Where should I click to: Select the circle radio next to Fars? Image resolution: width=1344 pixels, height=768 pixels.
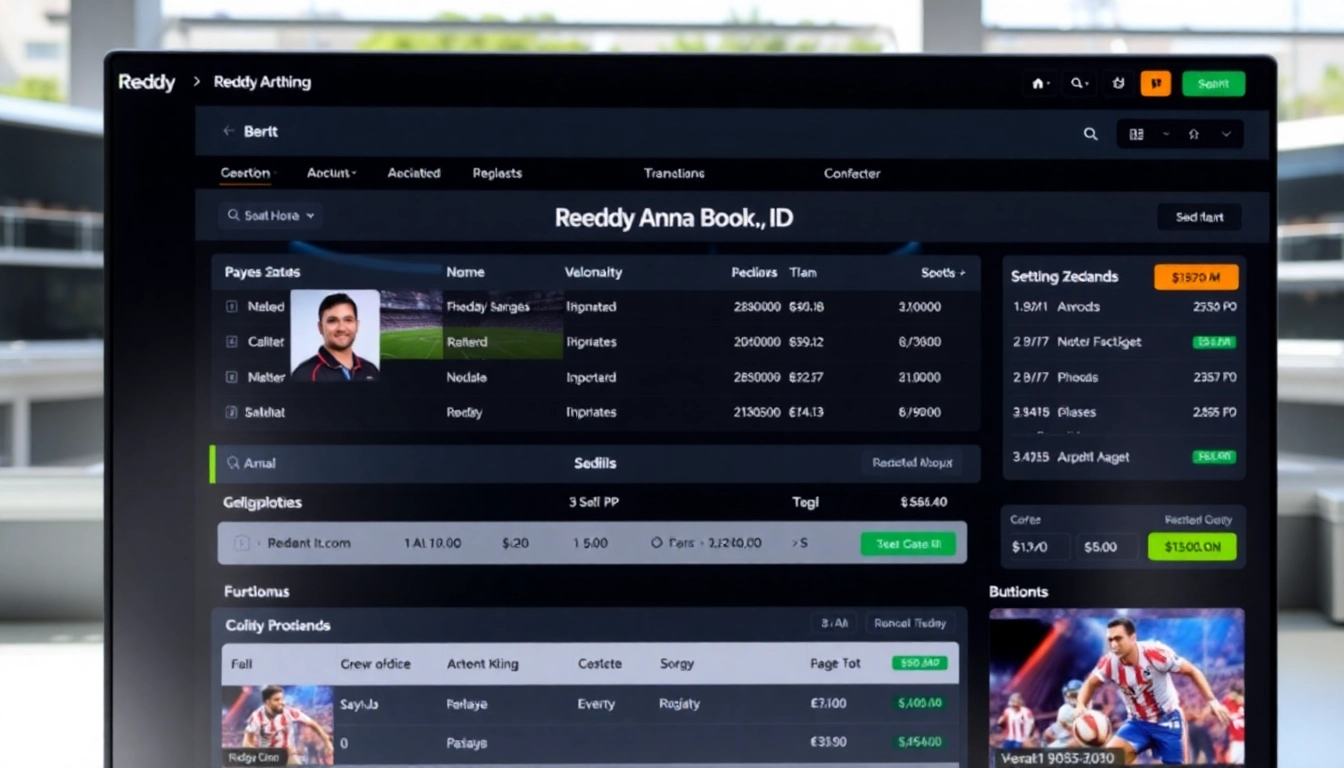click(x=657, y=543)
